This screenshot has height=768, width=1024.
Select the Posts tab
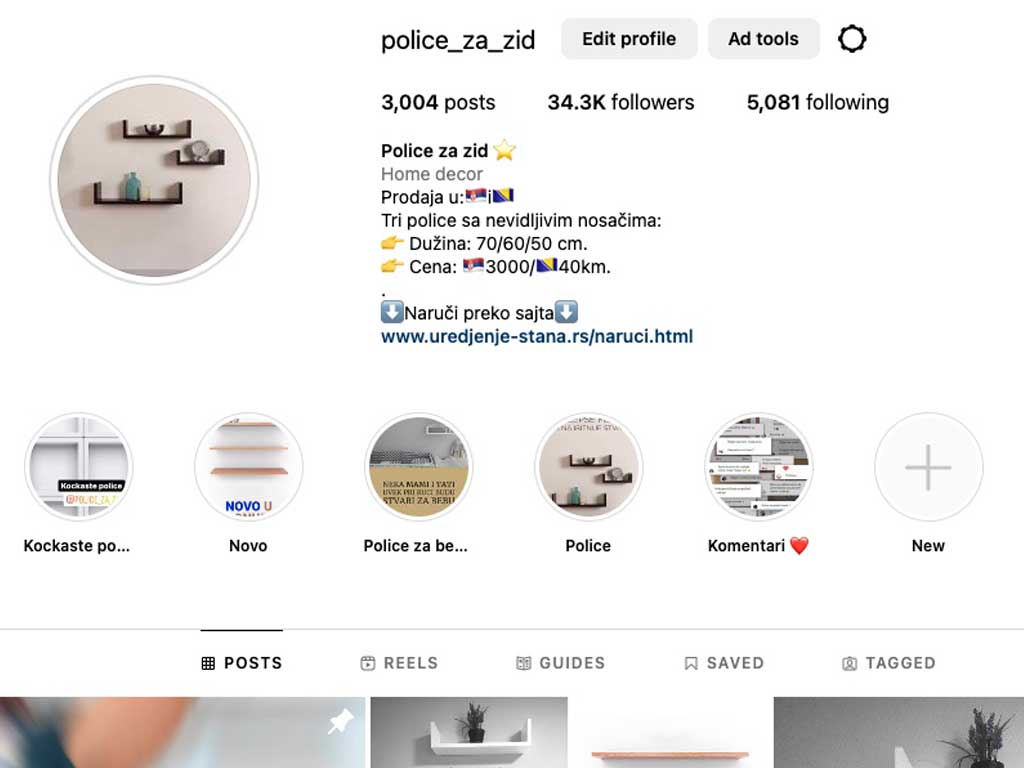pyautogui.click(x=242, y=663)
